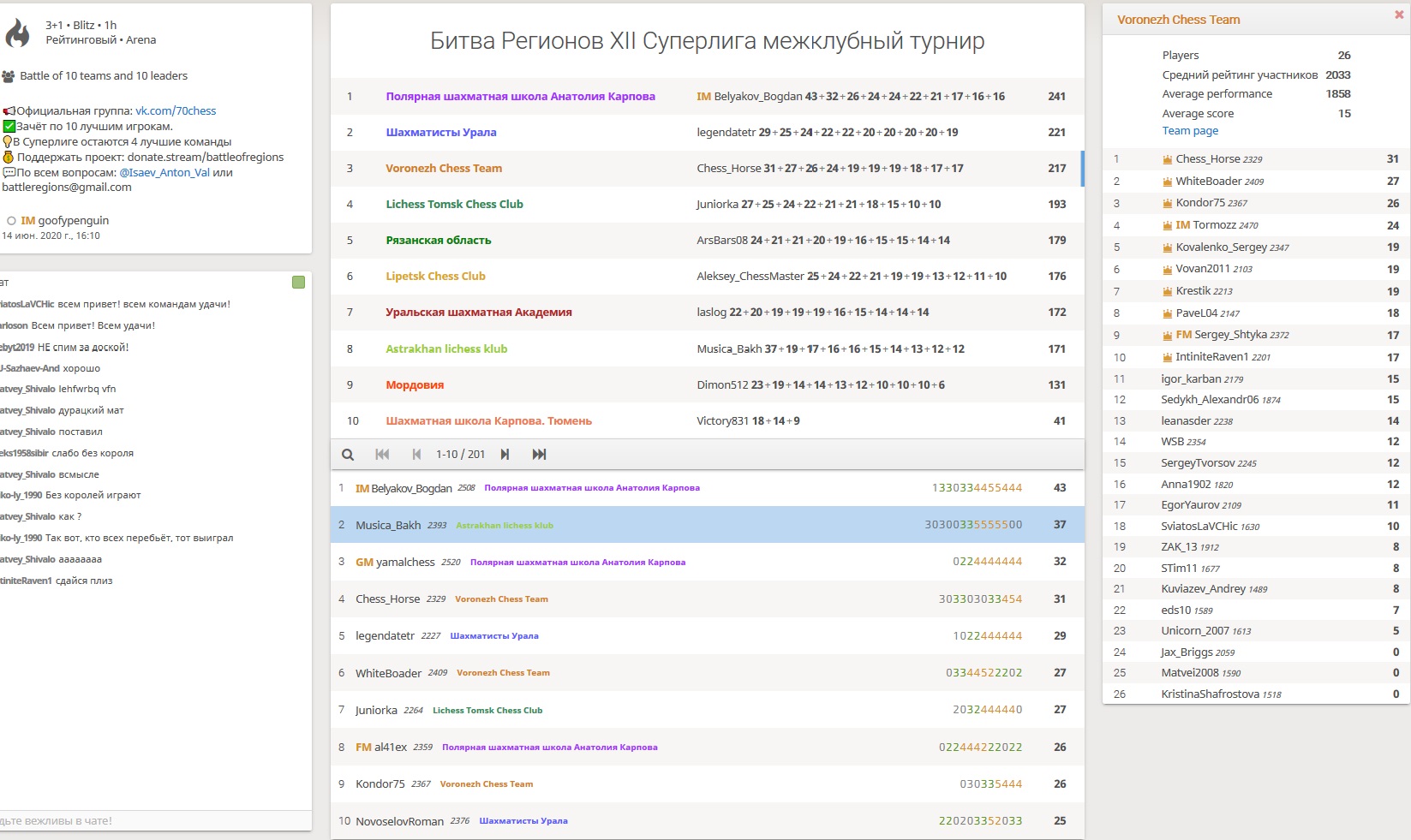This screenshot has width=1411, height=840.
Task: Open player row FM al41ex
Action: point(707,748)
